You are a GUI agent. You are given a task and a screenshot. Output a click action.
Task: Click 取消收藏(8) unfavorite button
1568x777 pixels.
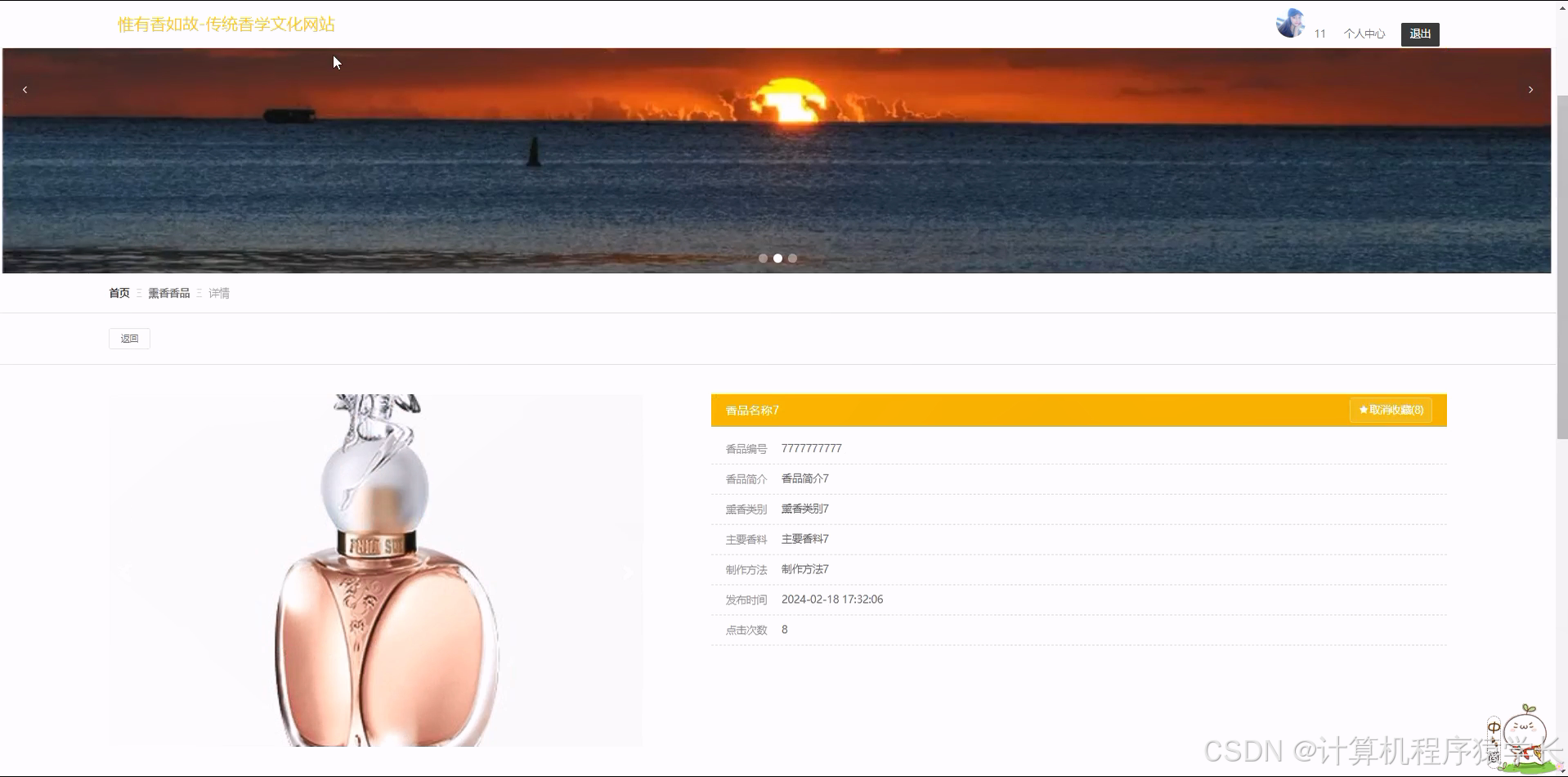(x=1391, y=410)
